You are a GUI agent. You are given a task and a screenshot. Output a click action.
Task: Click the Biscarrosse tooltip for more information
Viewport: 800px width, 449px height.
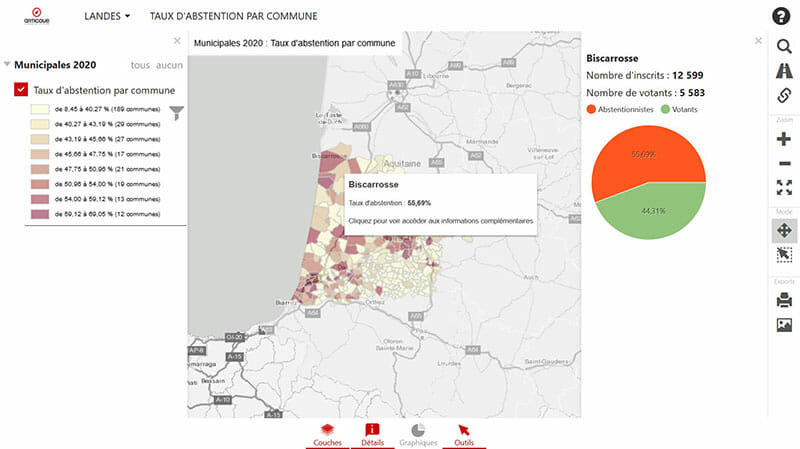coord(441,205)
